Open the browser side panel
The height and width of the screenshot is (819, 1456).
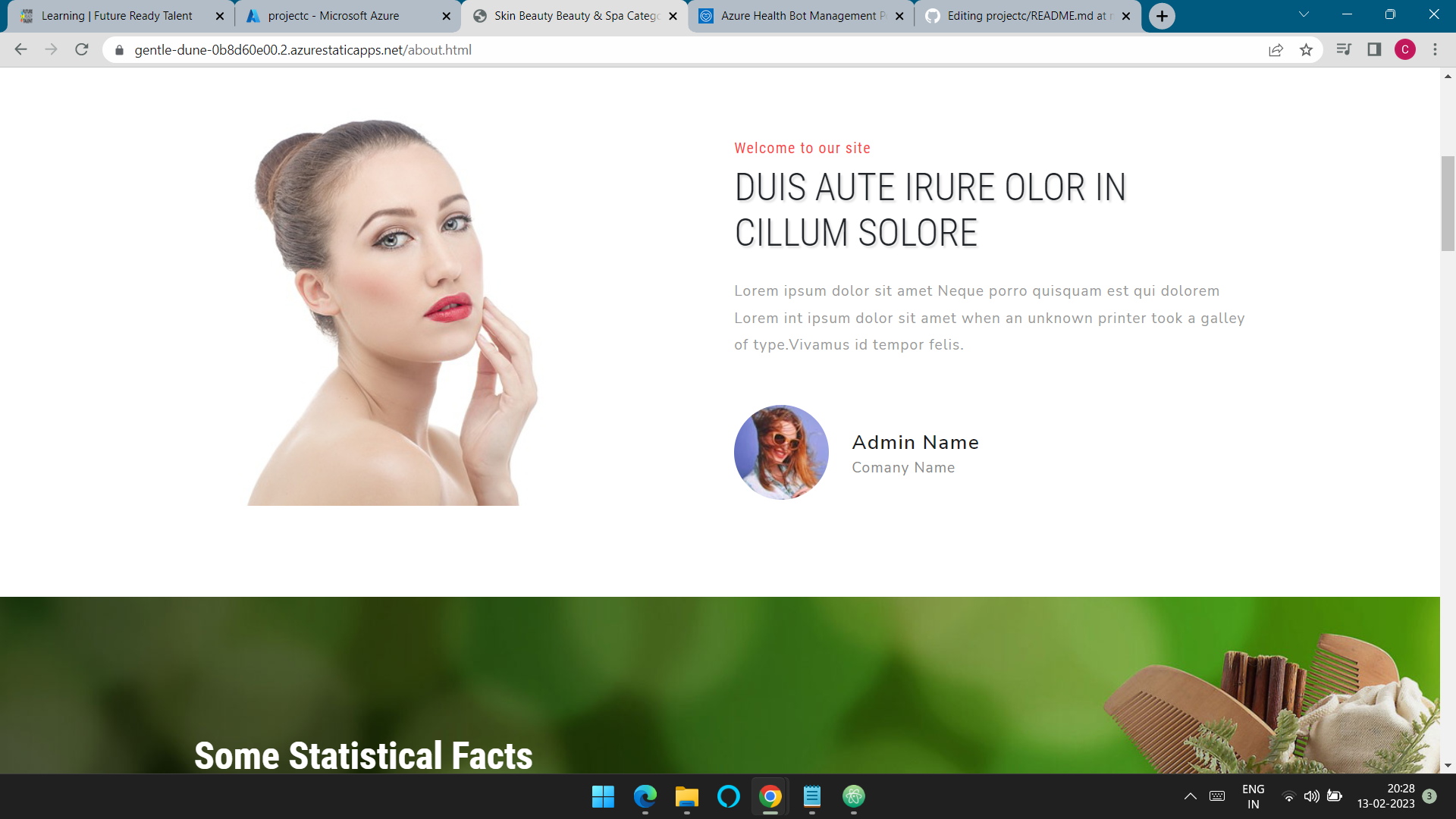point(1374,50)
